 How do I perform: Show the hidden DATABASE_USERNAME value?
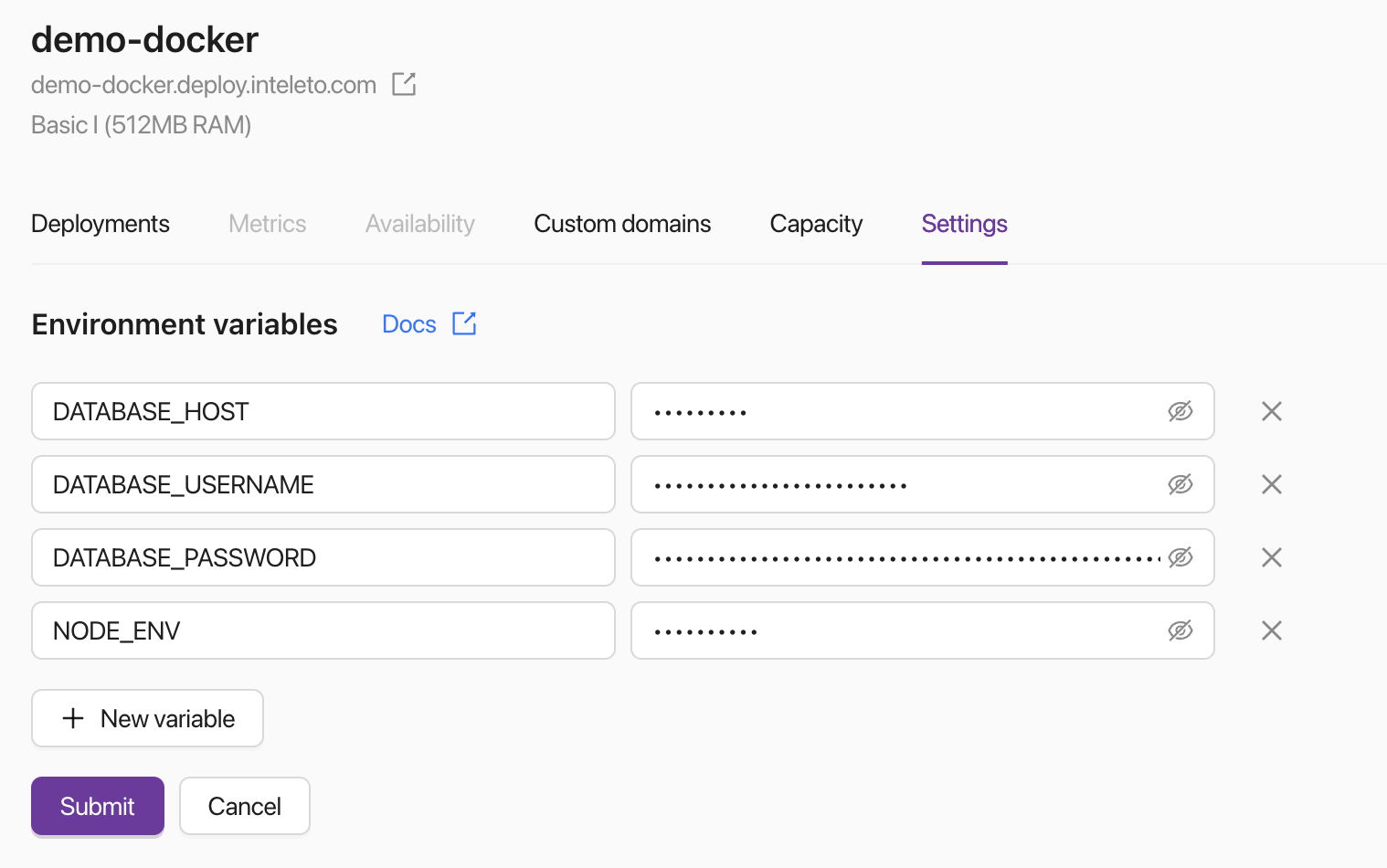coord(1181,484)
